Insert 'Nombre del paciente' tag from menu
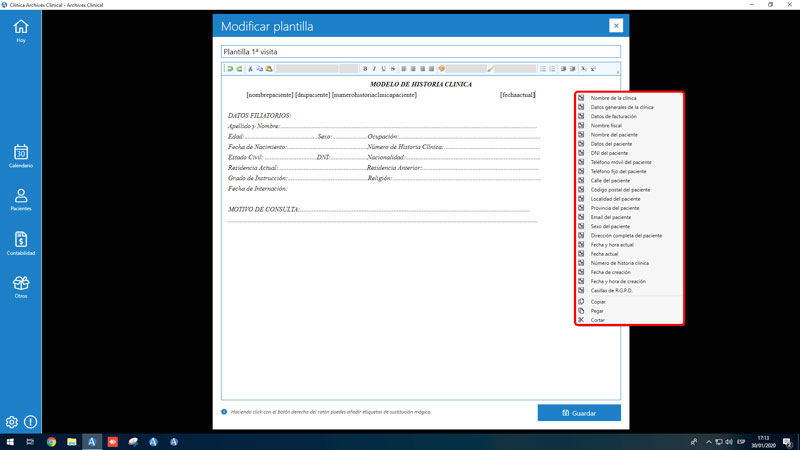 [x=614, y=134]
